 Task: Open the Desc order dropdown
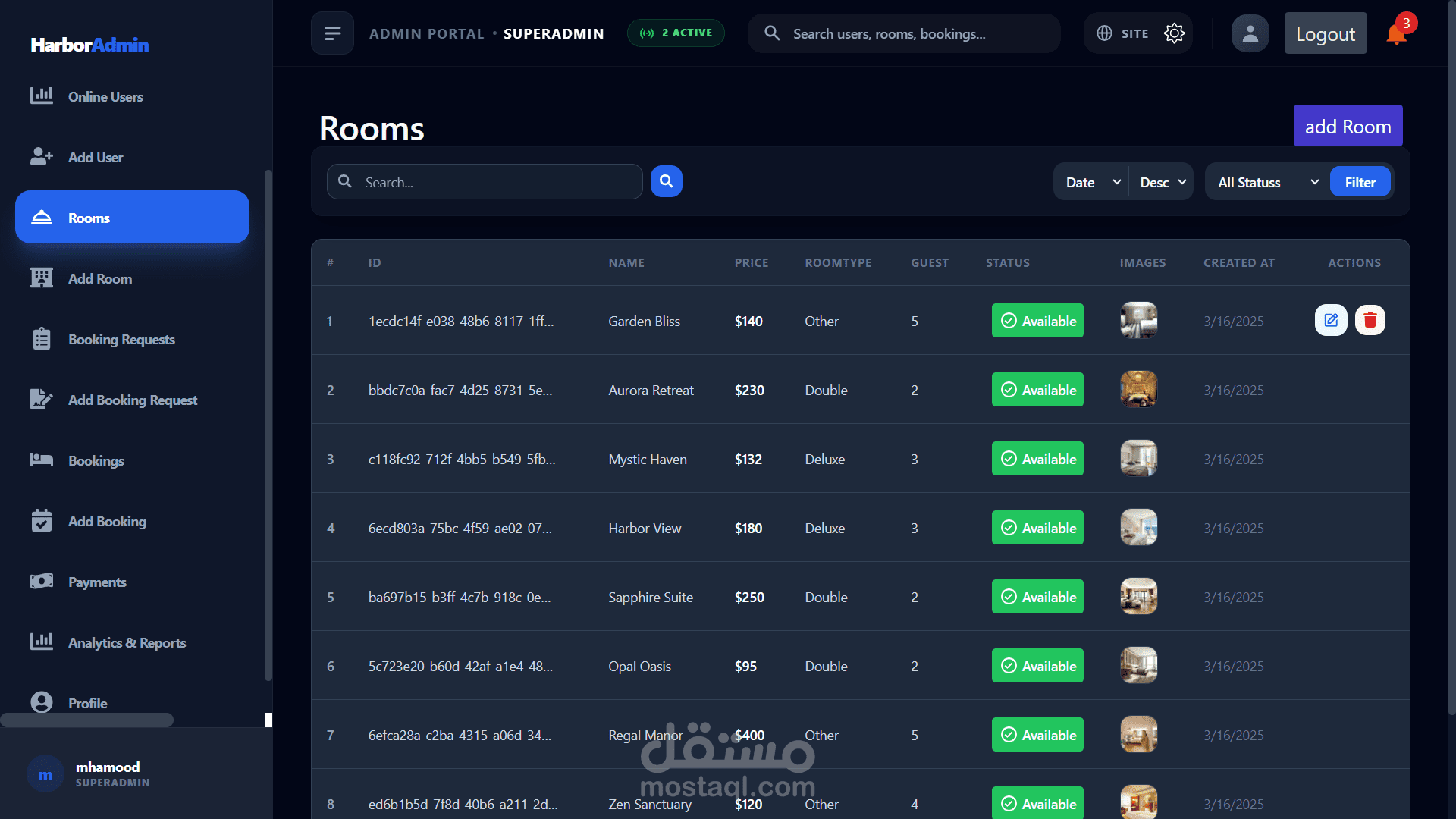pyautogui.click(x=1162, y=182)
